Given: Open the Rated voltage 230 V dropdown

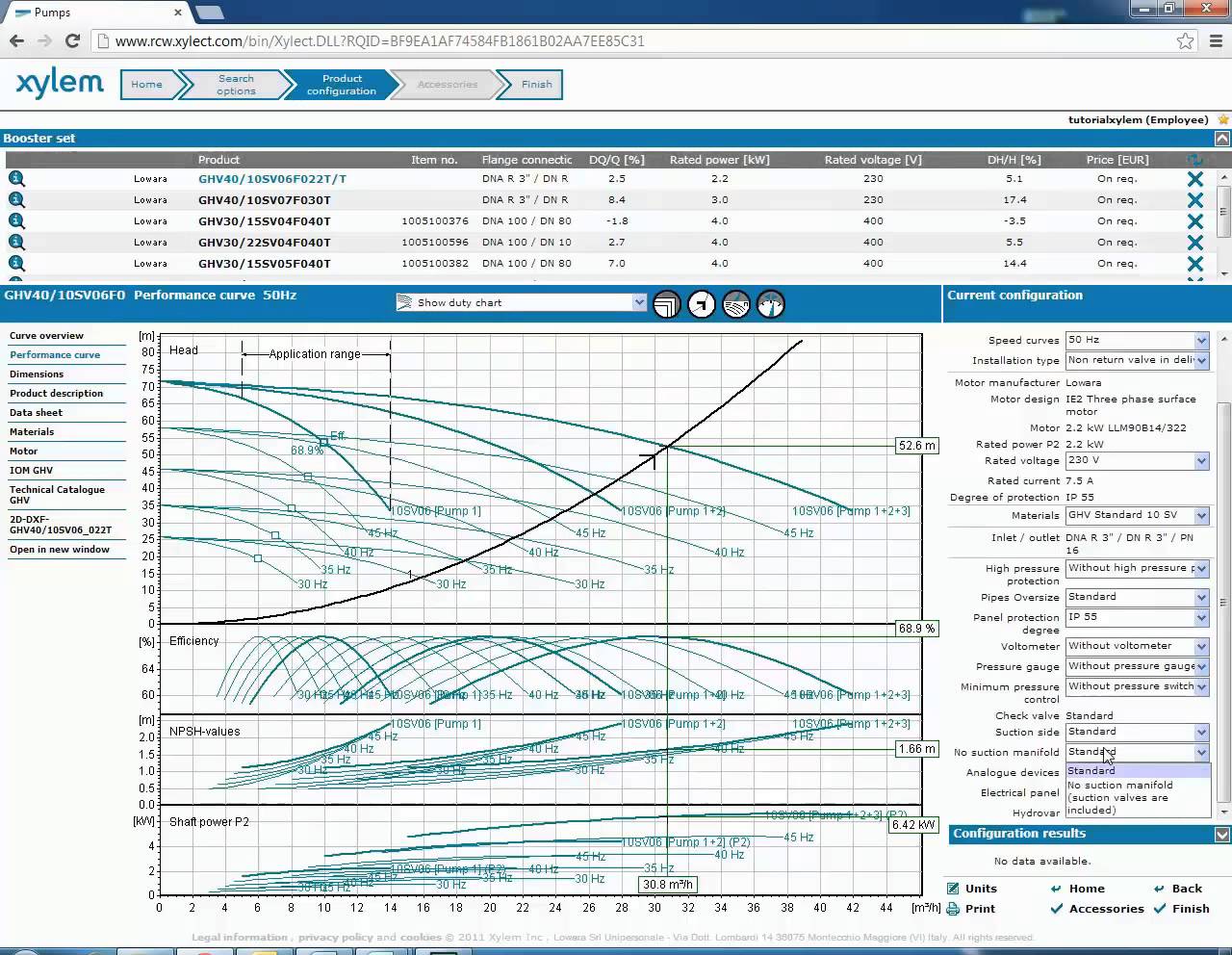Looking at the screenshot, I should 1137,460.
